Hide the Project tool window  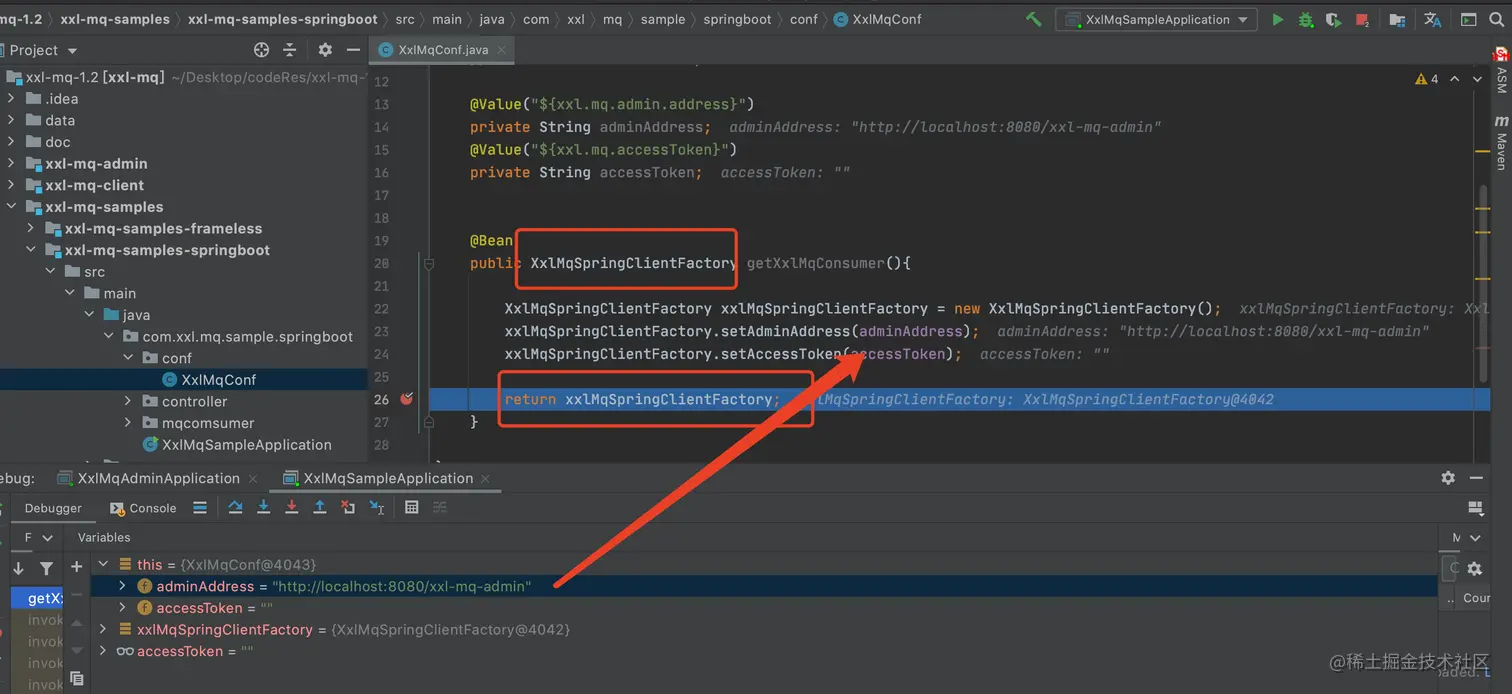tap(353, 50)
